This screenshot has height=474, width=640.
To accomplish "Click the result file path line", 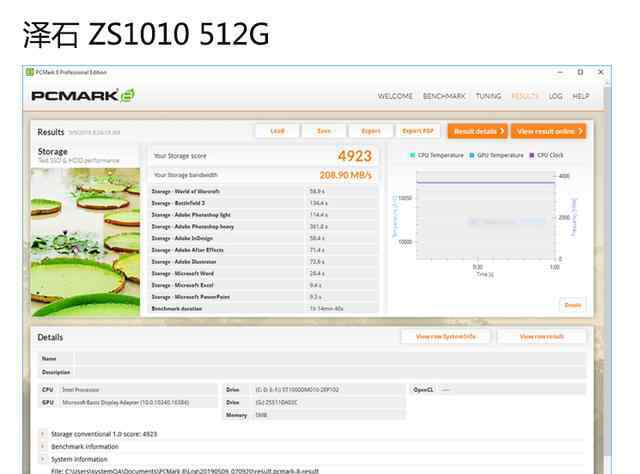I will tap(184, 471).
